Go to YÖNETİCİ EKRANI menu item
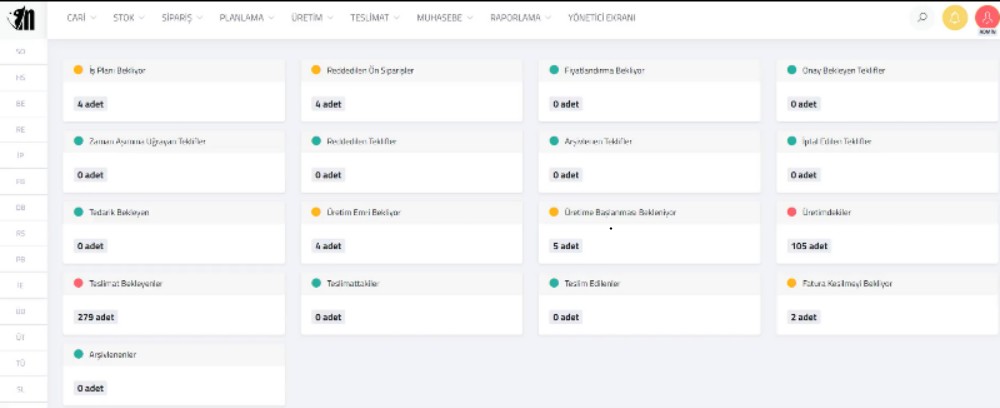 [x=601, y=18]
